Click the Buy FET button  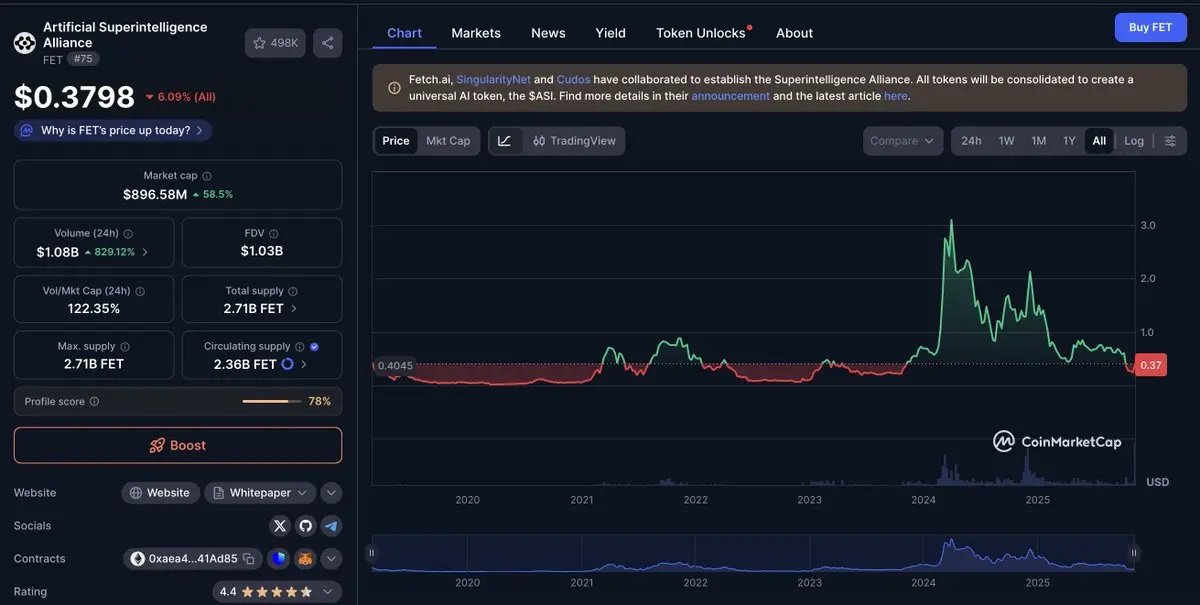[x=1150, y=28]
